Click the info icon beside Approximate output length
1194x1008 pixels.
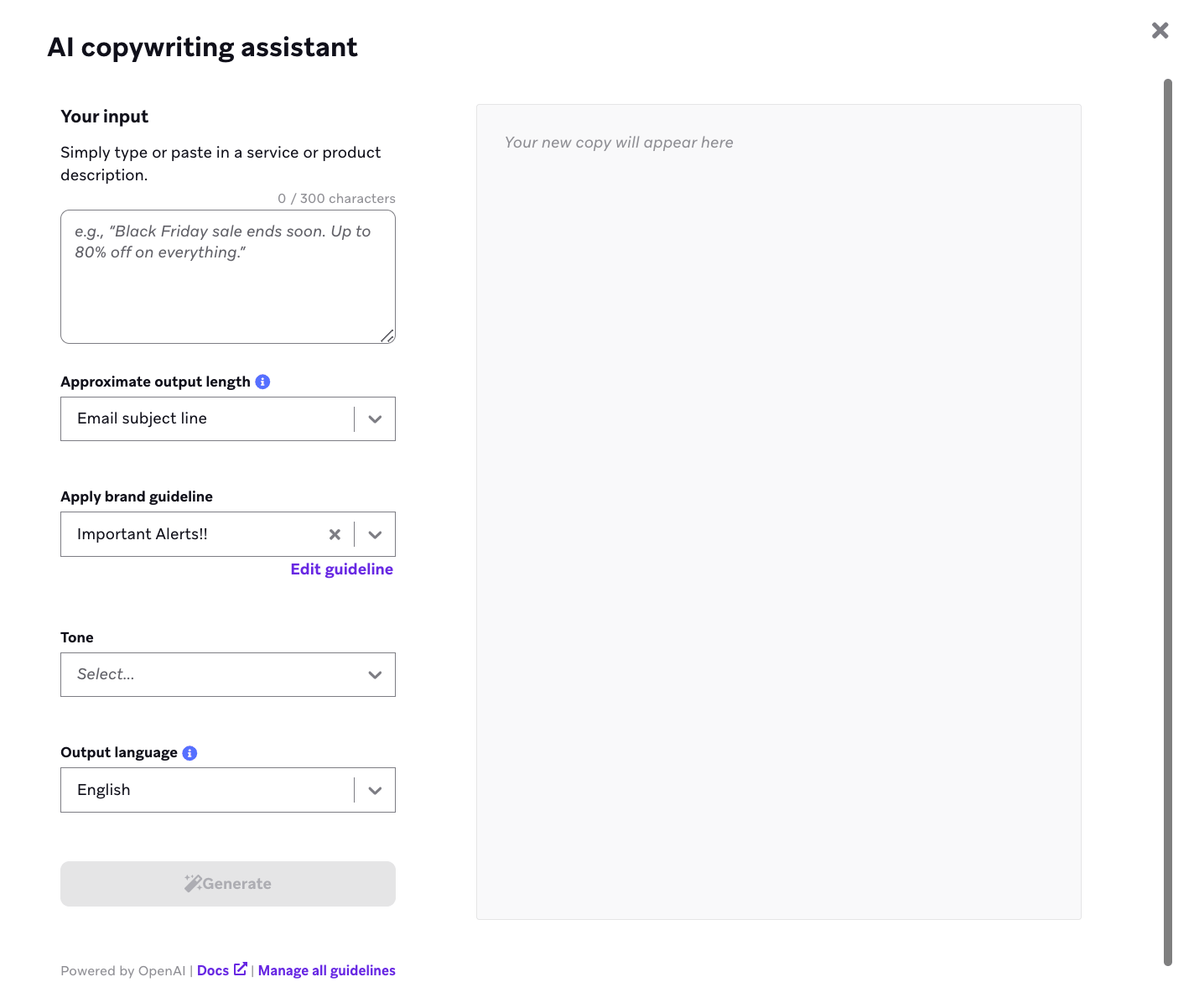pyautogui.click(x=262, y=382)
